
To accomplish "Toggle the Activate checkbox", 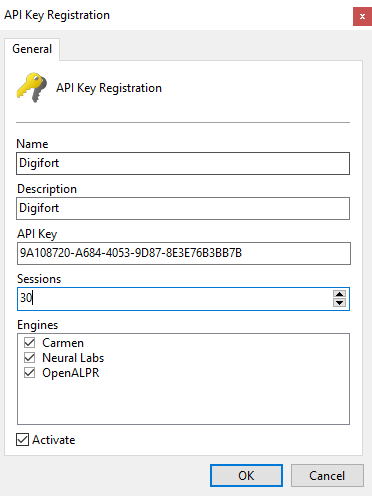I will point(22,440).
